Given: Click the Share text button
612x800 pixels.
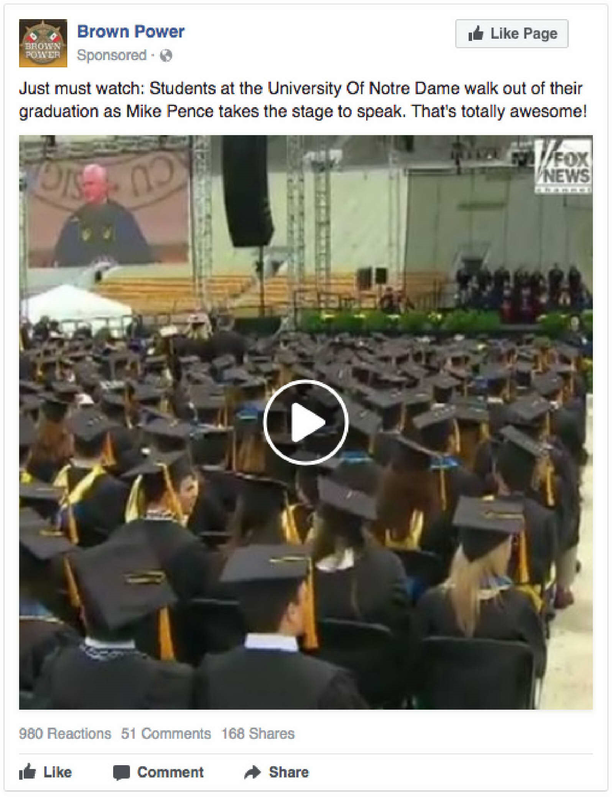Looking at the screenshot, I should click(x=289, y=772).
